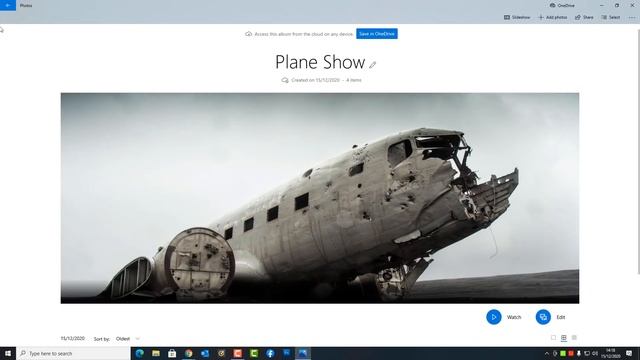Switch to the large tiles view
The height and width of the screenshot is (360, 640).
(x=553, y=338)
